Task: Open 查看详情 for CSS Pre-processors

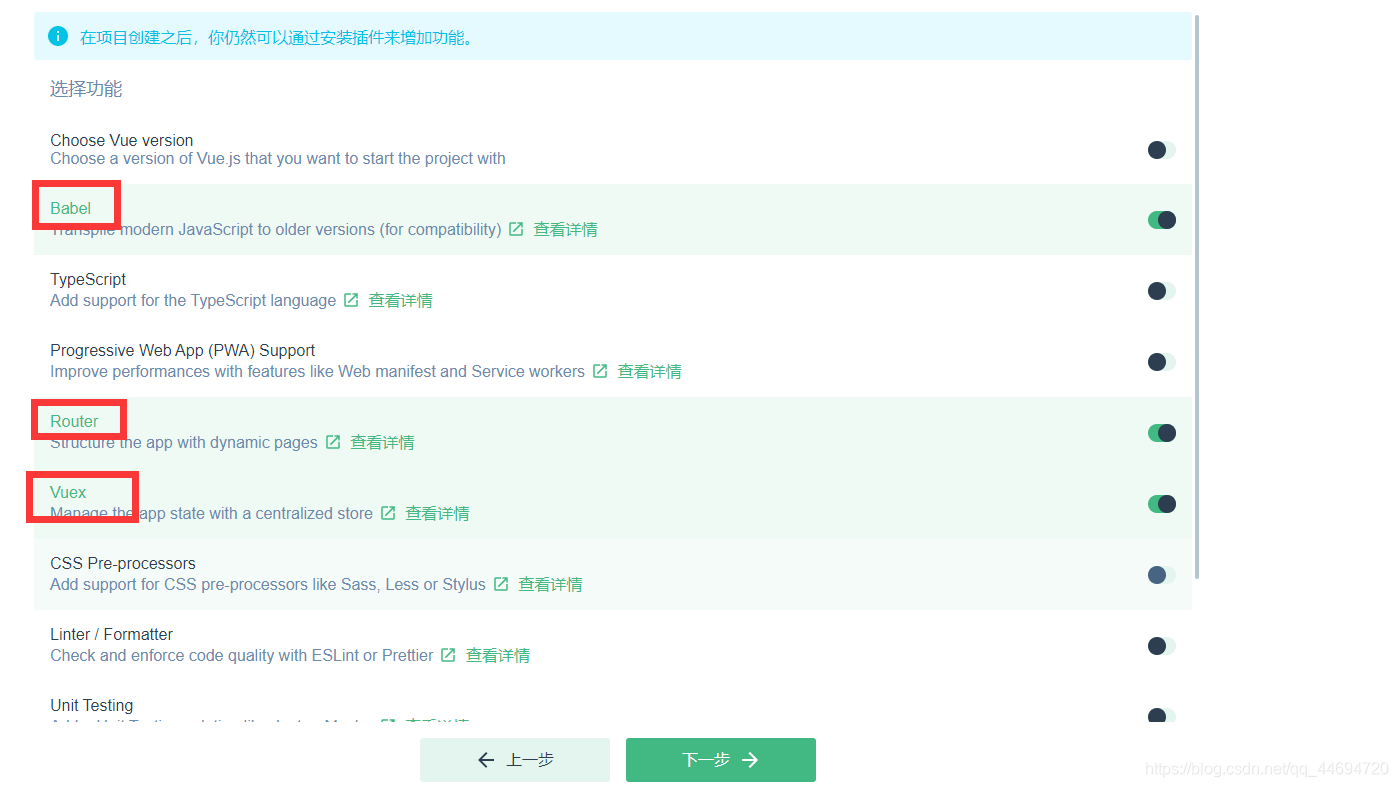Action: pos(551,584)
